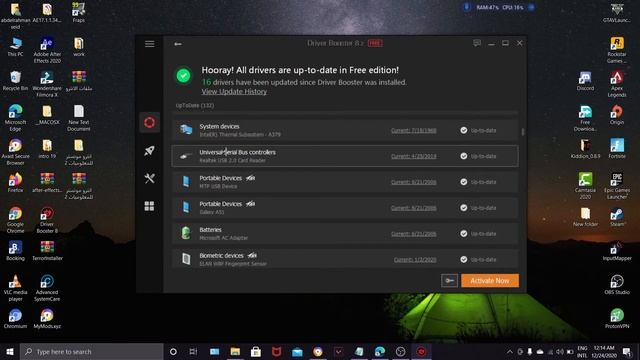Viewport: 640px width, 360px height.
Task: Open VLC media player desktop shortcut
Action: (x=15, y=288)
